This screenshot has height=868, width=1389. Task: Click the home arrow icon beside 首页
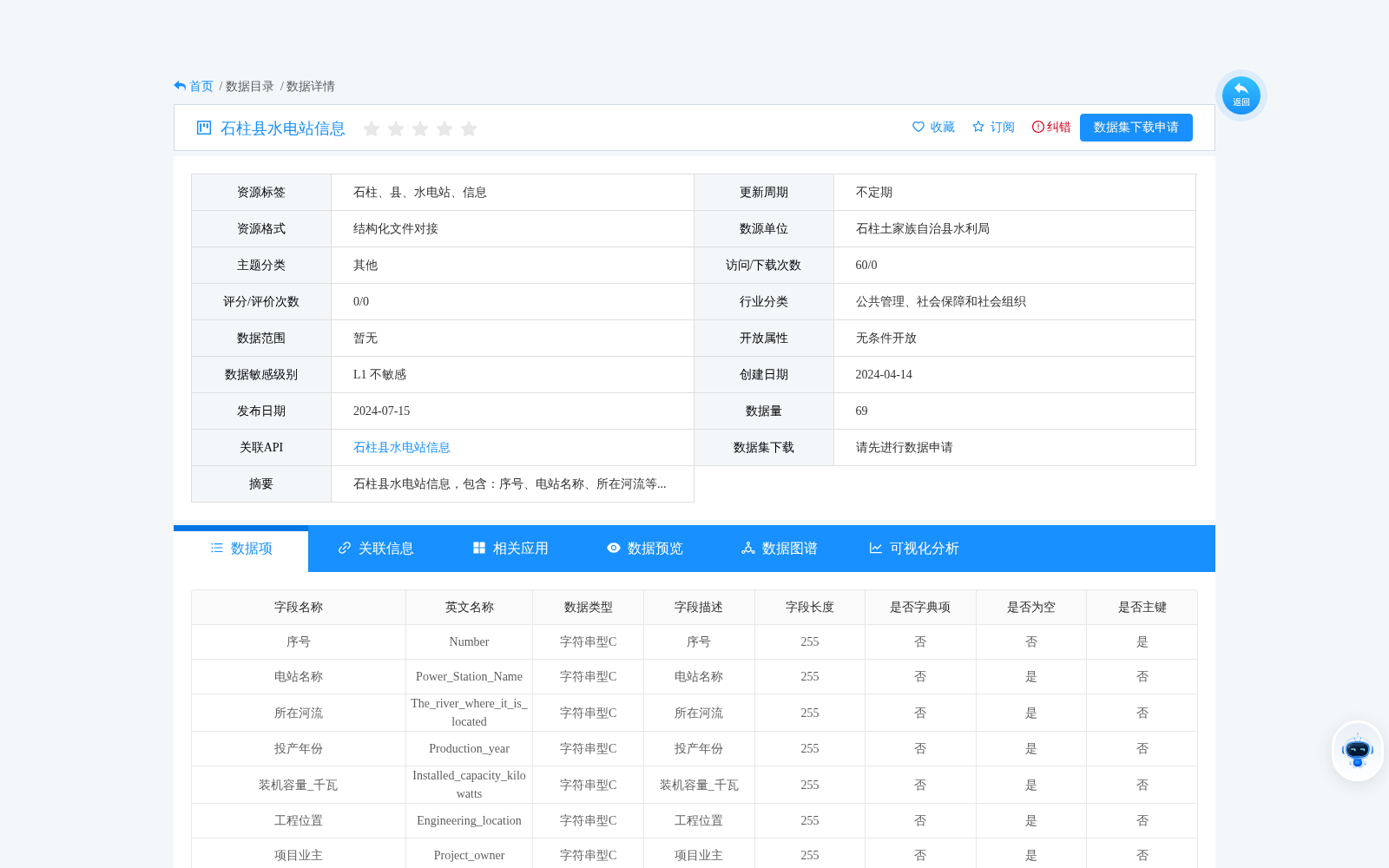tap(180, 86)
